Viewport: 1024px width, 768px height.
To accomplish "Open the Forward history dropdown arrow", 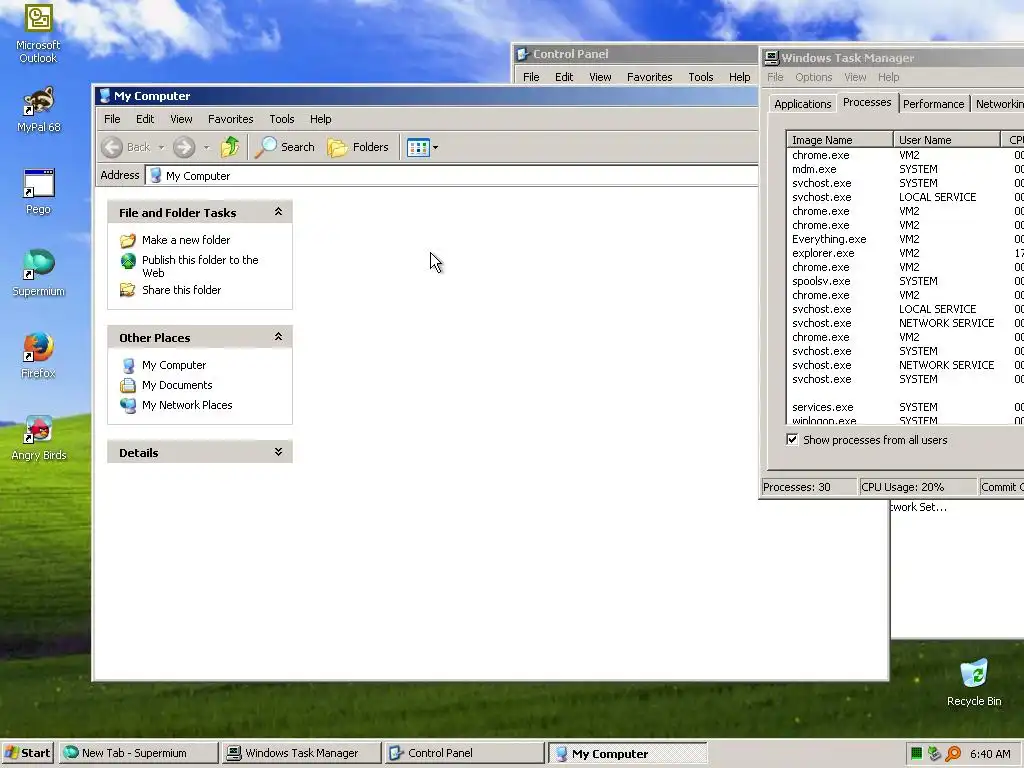I will point(206,148).
